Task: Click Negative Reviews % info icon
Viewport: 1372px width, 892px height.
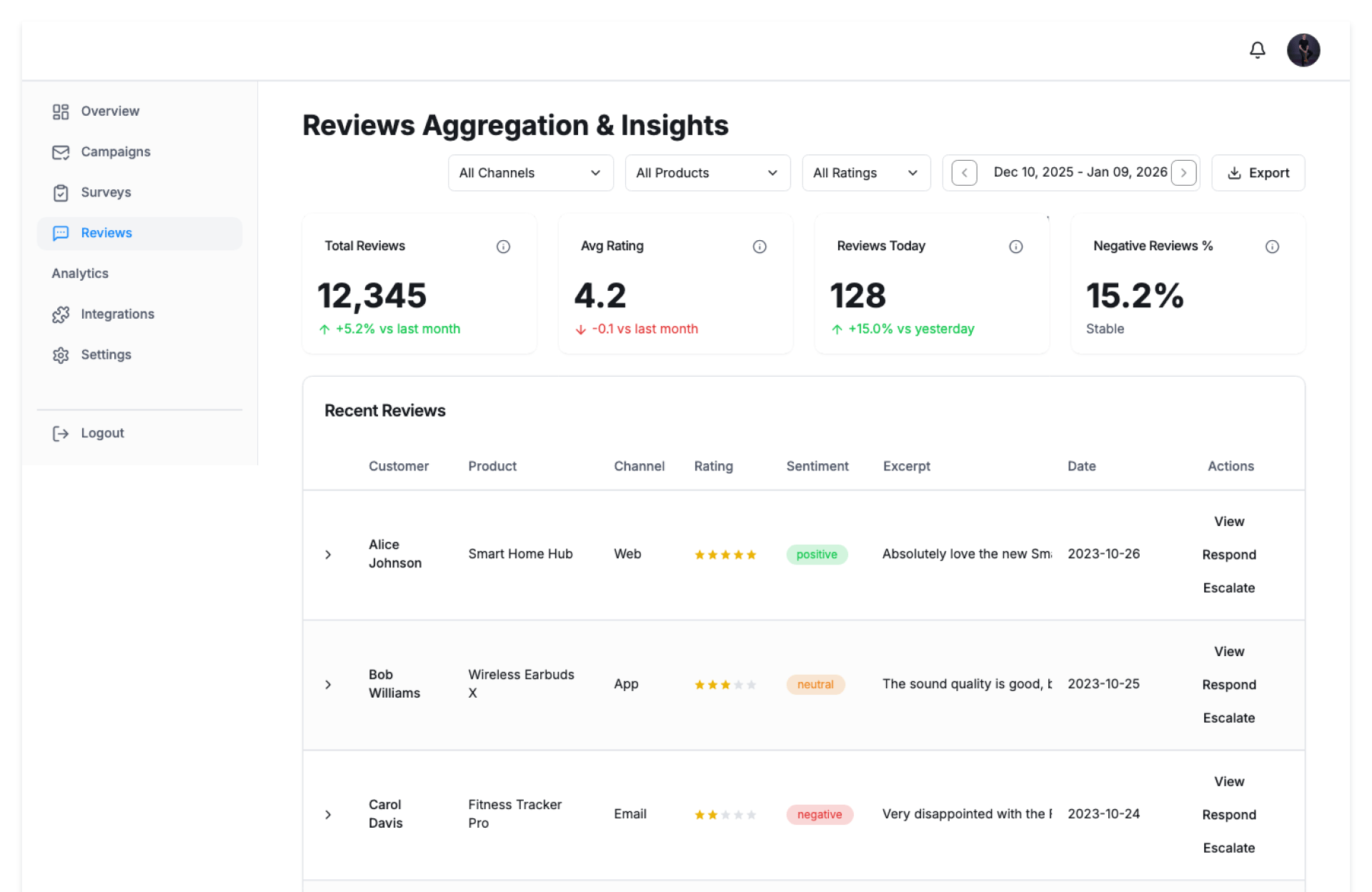Action: coord(1272,247)
